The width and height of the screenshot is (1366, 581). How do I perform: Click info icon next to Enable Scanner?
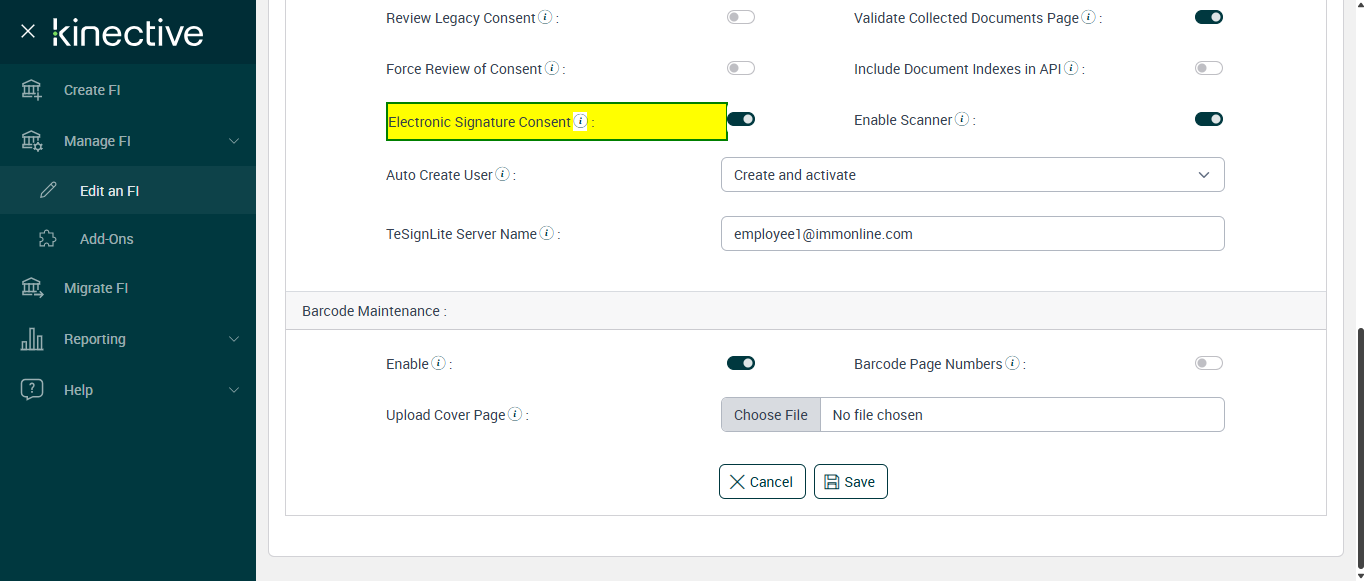tap(962, 120)
